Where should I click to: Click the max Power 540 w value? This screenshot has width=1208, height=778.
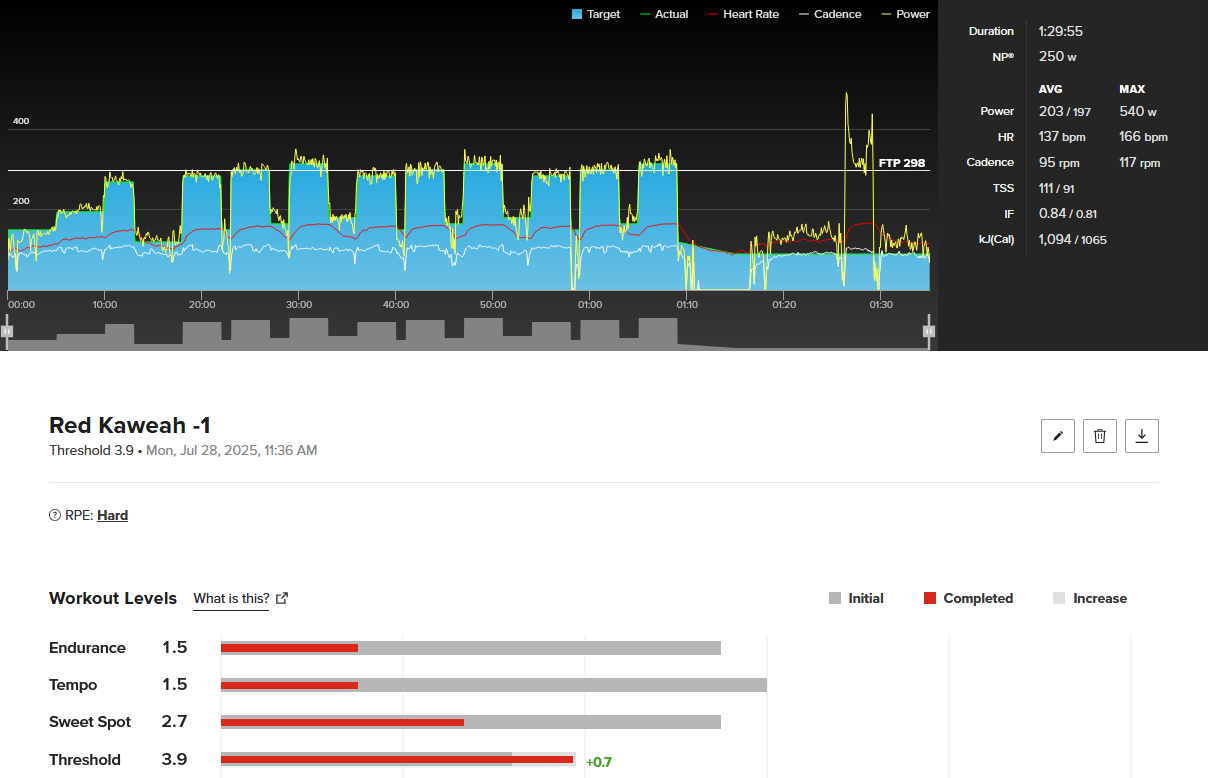[x=1138, y=111]
